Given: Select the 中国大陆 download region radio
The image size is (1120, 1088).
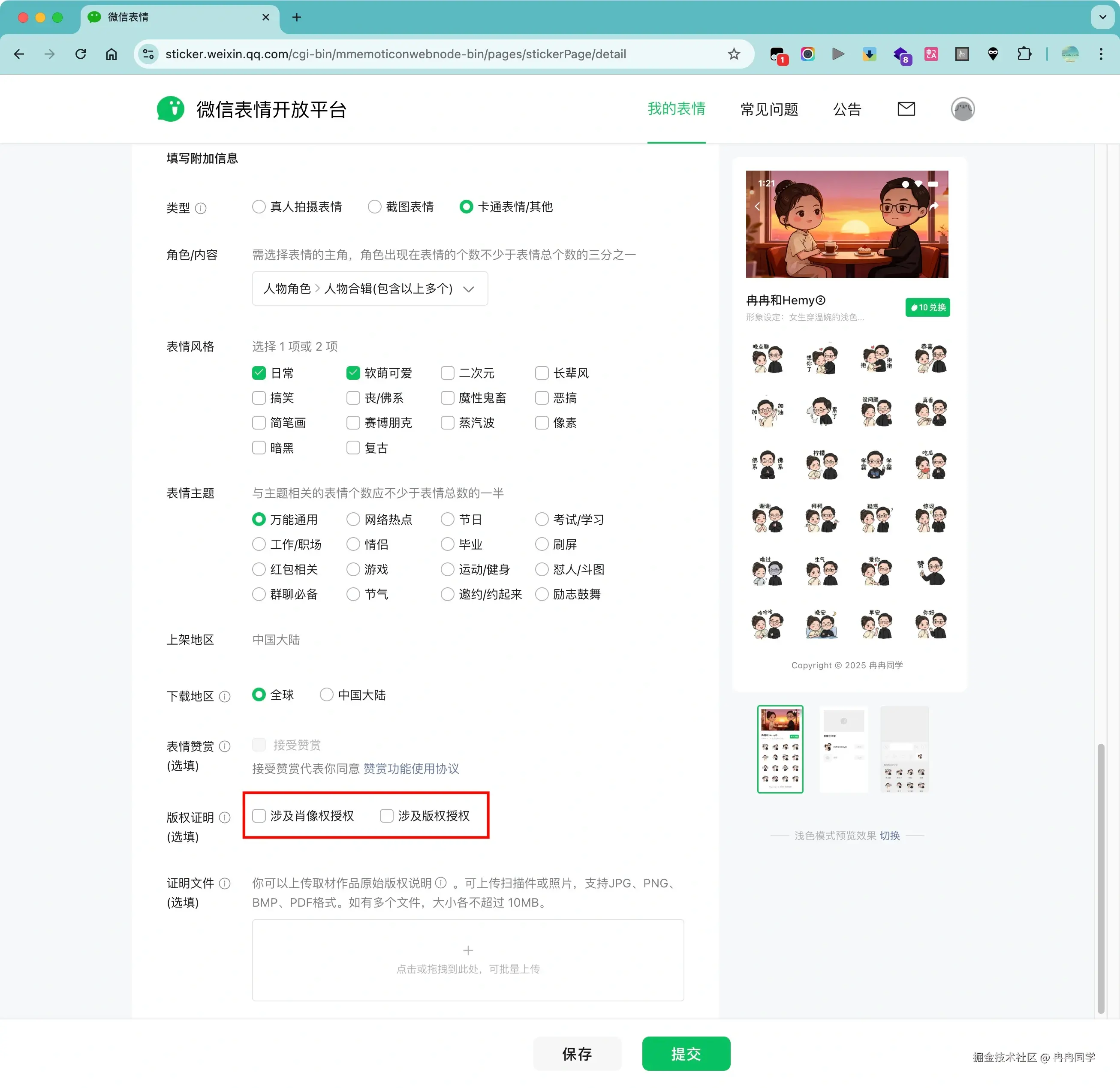Looking at the screenshot, I should (x=326, y=694).
